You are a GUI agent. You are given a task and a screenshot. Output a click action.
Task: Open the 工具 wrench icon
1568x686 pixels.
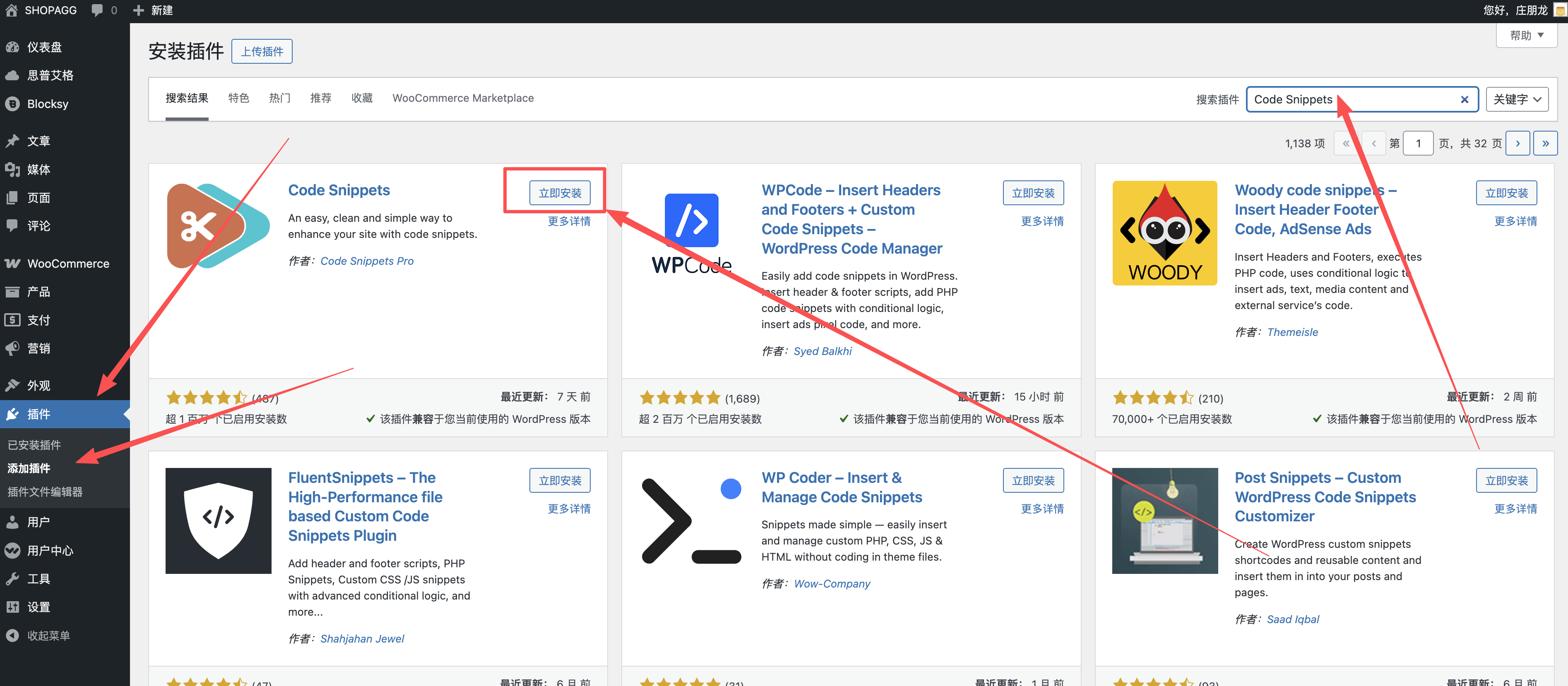click(x=12, y=578)
